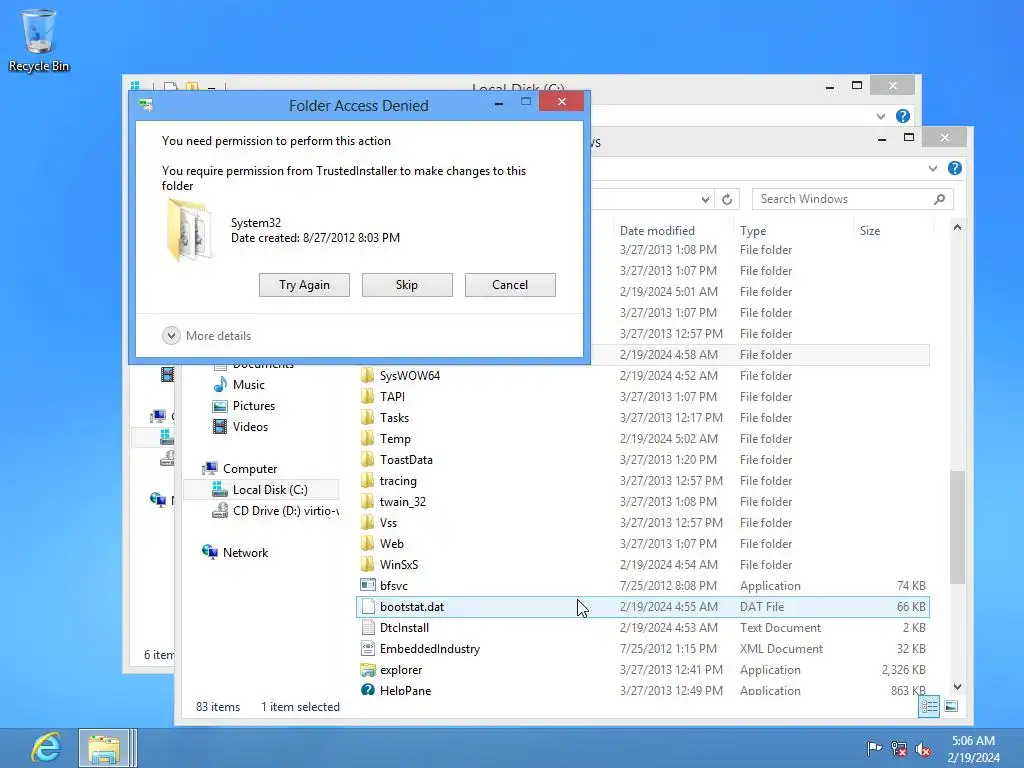Select the Tasks folder name
1024x768 pixels.
pos(394,417)
